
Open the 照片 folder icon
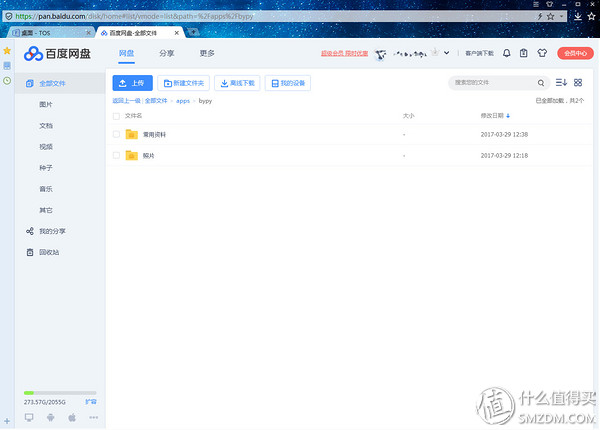(x=132, y=155)
